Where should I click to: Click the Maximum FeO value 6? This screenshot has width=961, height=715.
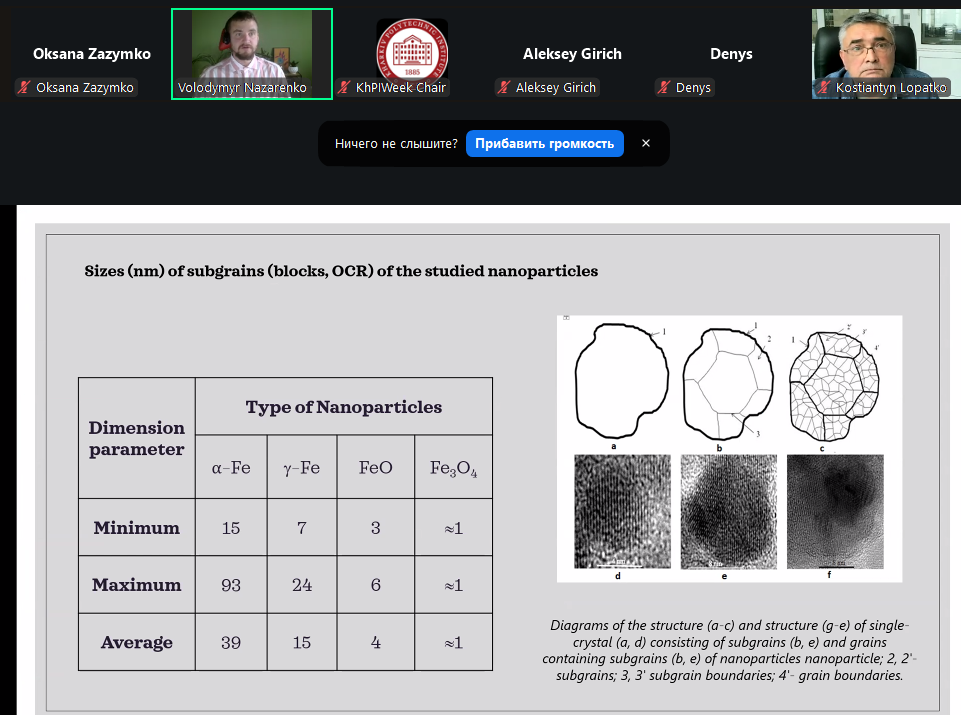click(x=376, y=585)
